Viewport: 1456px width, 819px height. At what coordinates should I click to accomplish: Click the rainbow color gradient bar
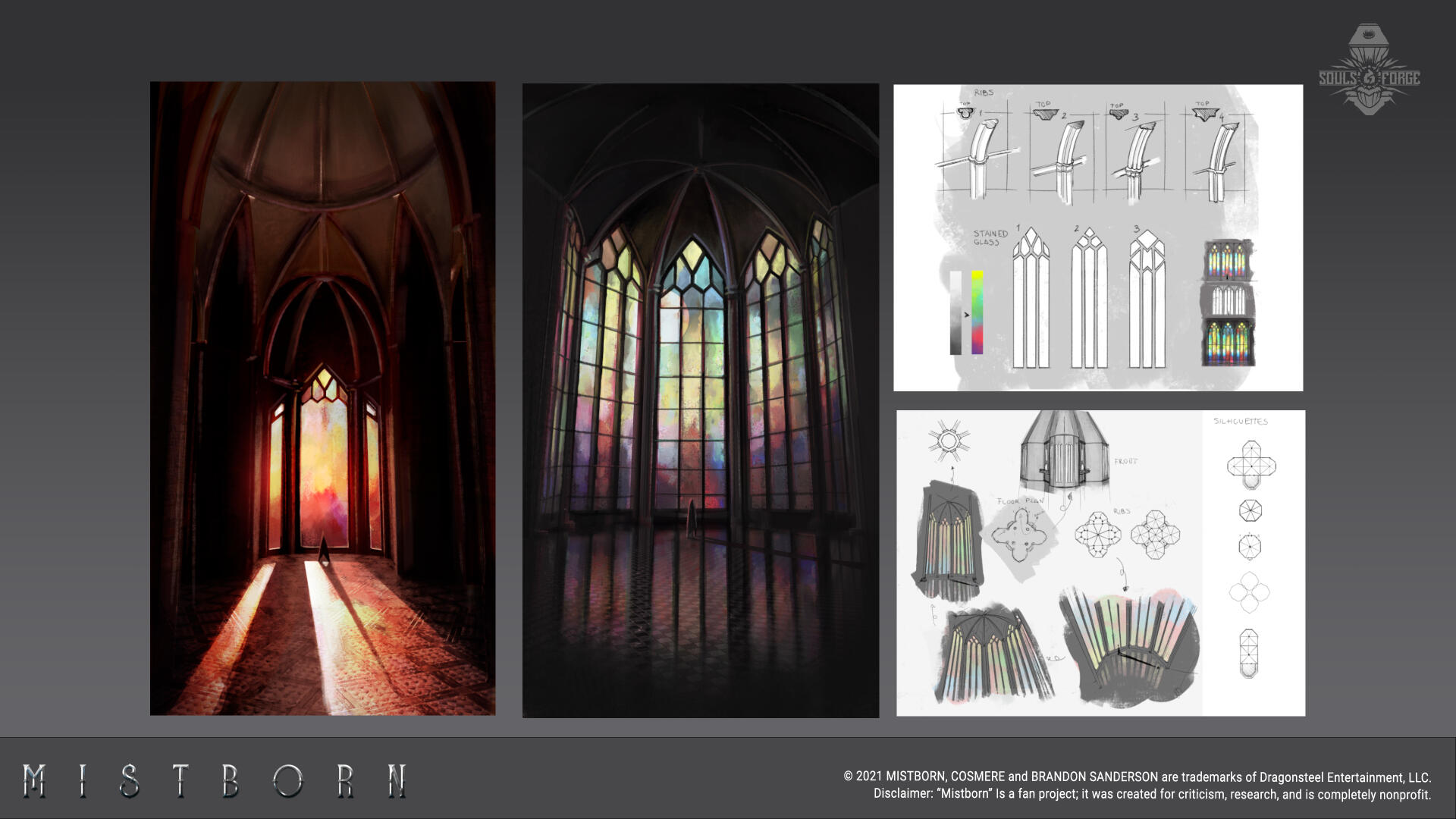977,312
